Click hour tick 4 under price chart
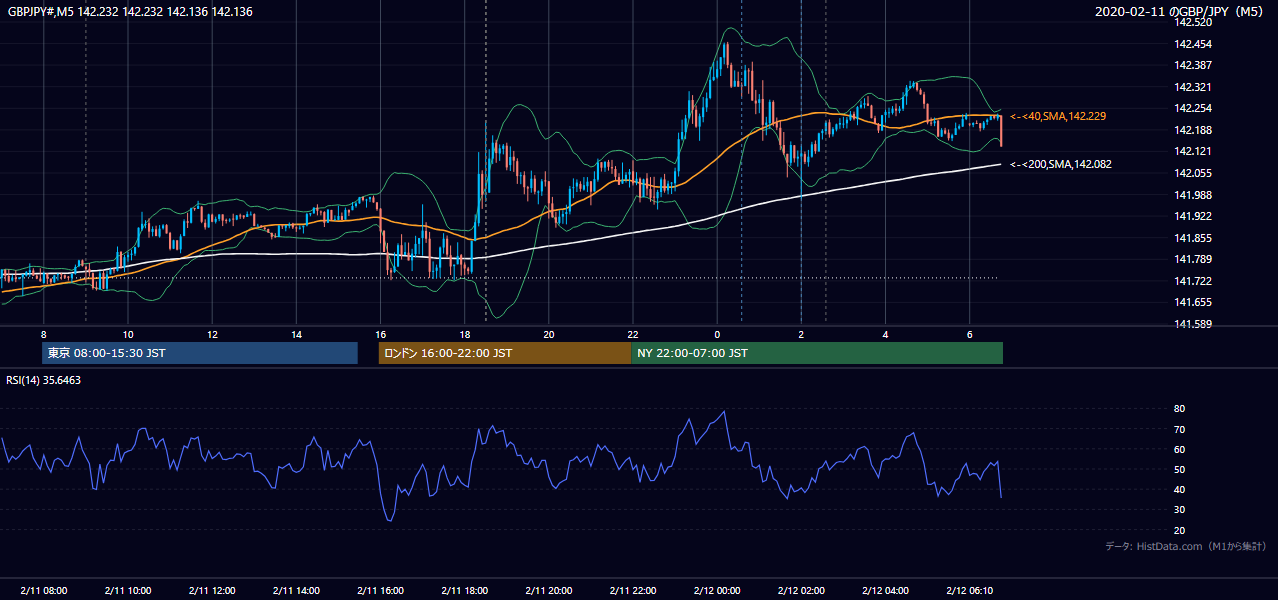Viewport: 1278px width, 600px height. pyautogui.click(x=886, y=334)
